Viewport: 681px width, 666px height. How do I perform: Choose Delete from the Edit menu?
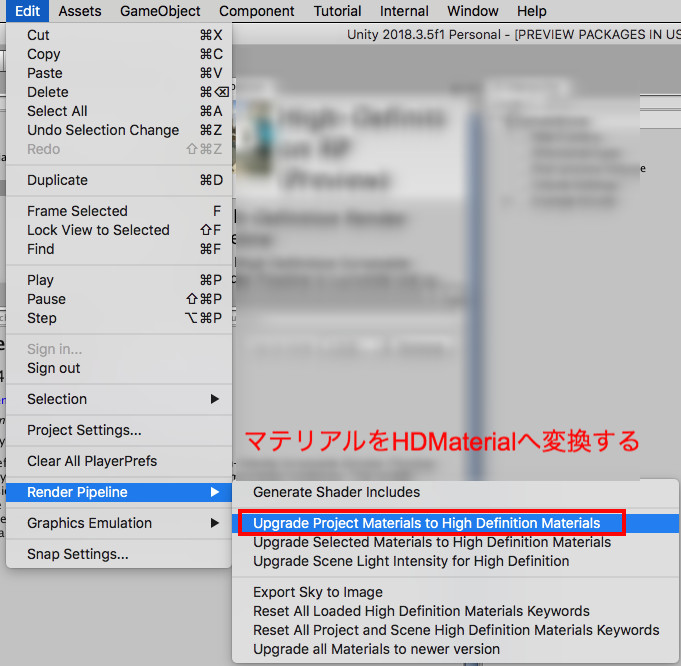pos(119,92)
